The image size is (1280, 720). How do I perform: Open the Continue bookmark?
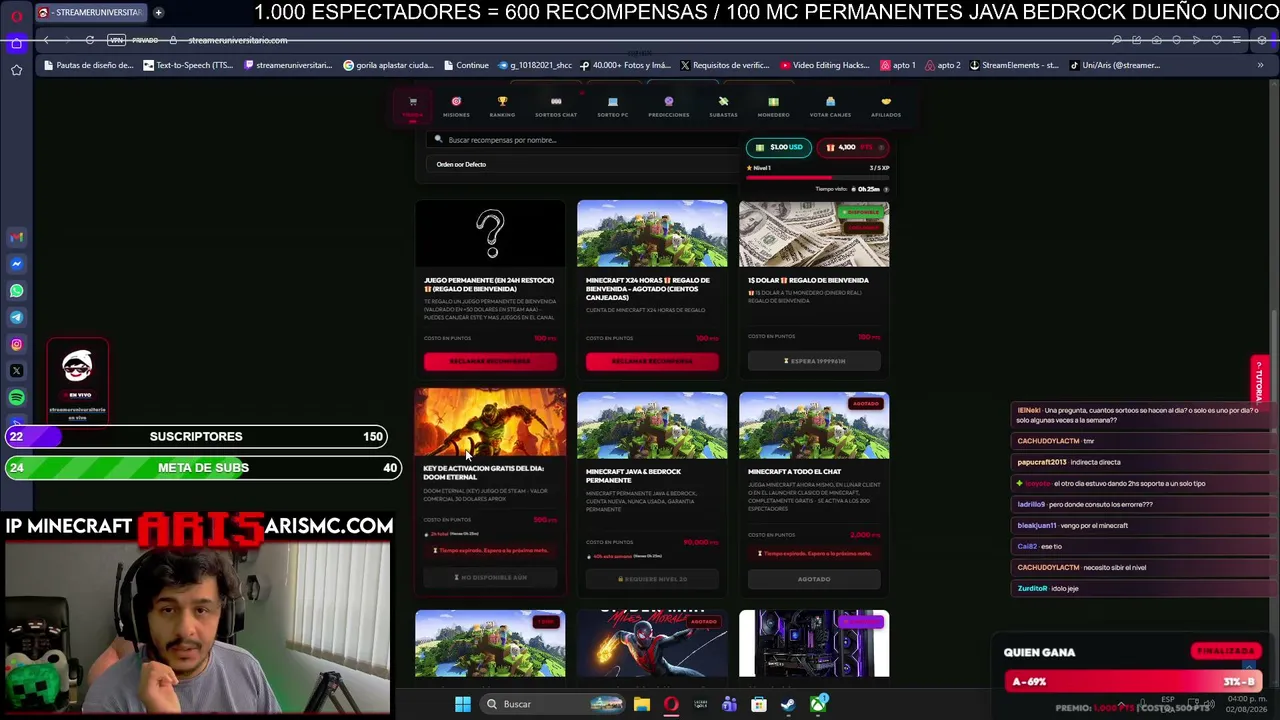(465, 65)
